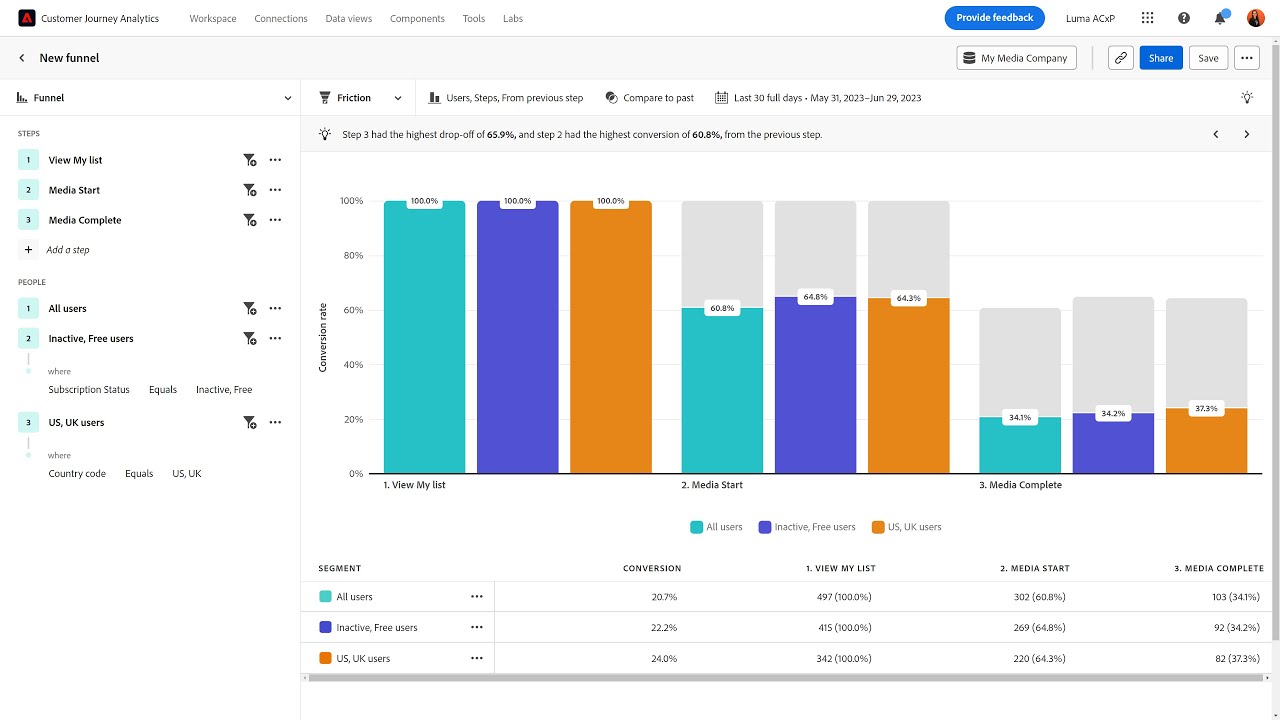Screen dimensions: 1280x720
Task: Select the View My list step row
Action: (150, 160)
